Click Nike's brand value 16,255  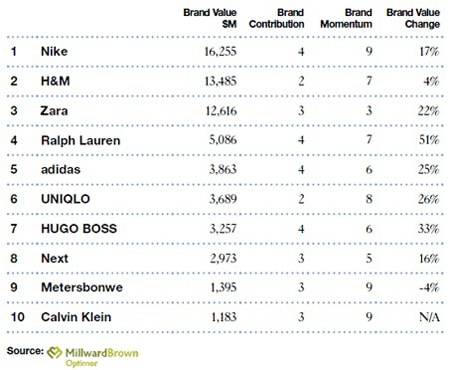pyautogui.click(x=220, y=52)
